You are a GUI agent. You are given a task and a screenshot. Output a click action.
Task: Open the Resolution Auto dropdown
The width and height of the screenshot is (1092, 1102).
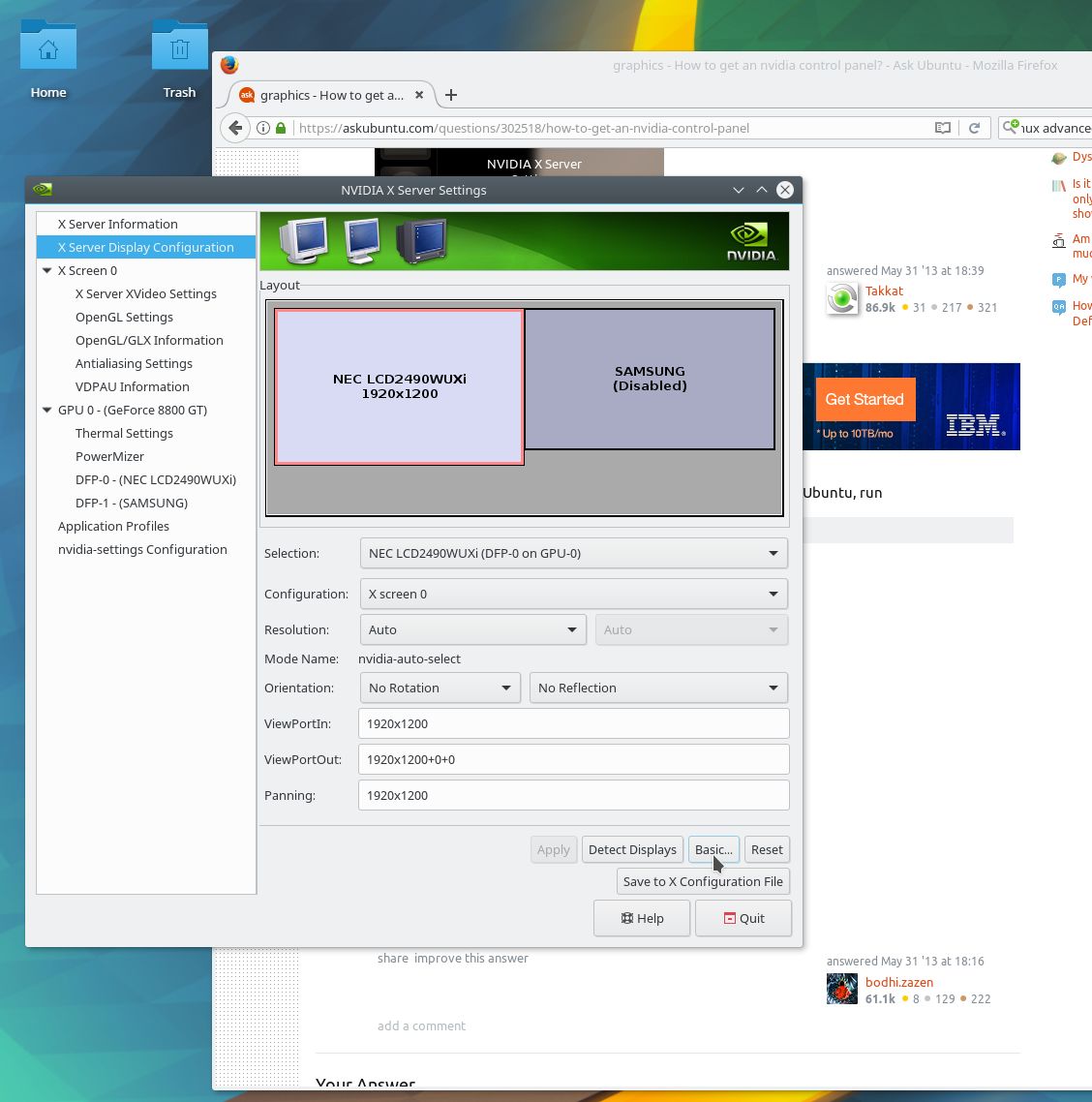click(x=472, y=629)
